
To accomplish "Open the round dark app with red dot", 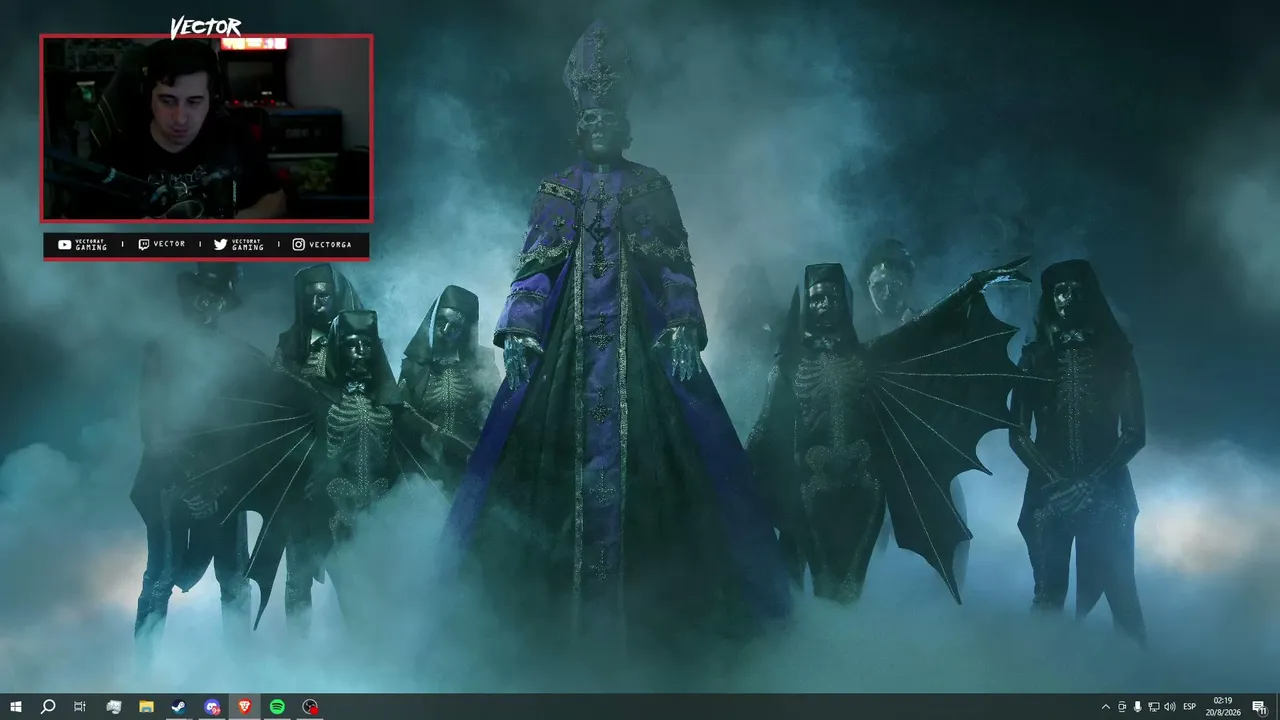I will tap(310, 707).
